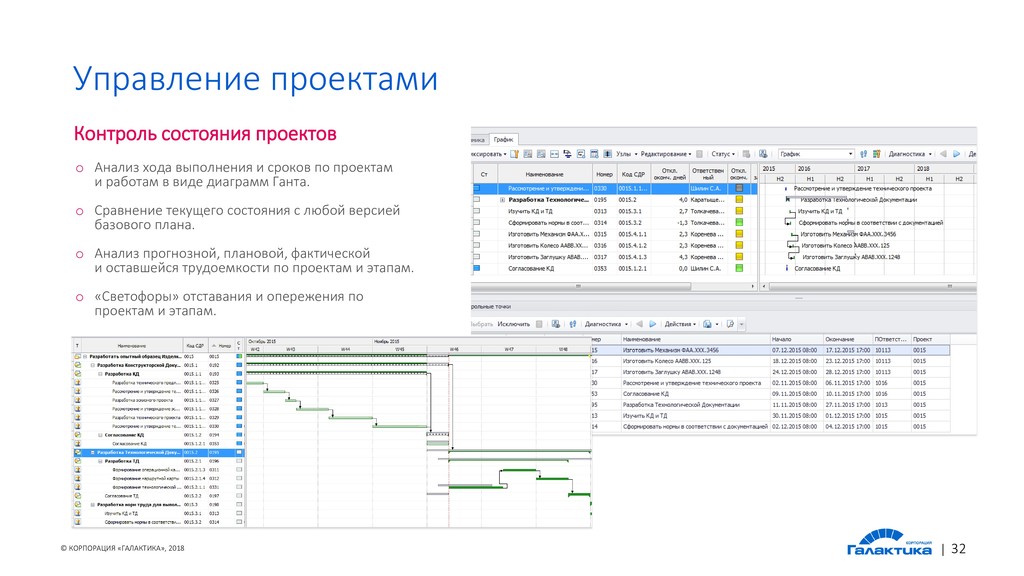This screenshot has height=576, width=1024.
Task: Click task icon of row 0314 in tree
Action: click(x=77, y=522)
